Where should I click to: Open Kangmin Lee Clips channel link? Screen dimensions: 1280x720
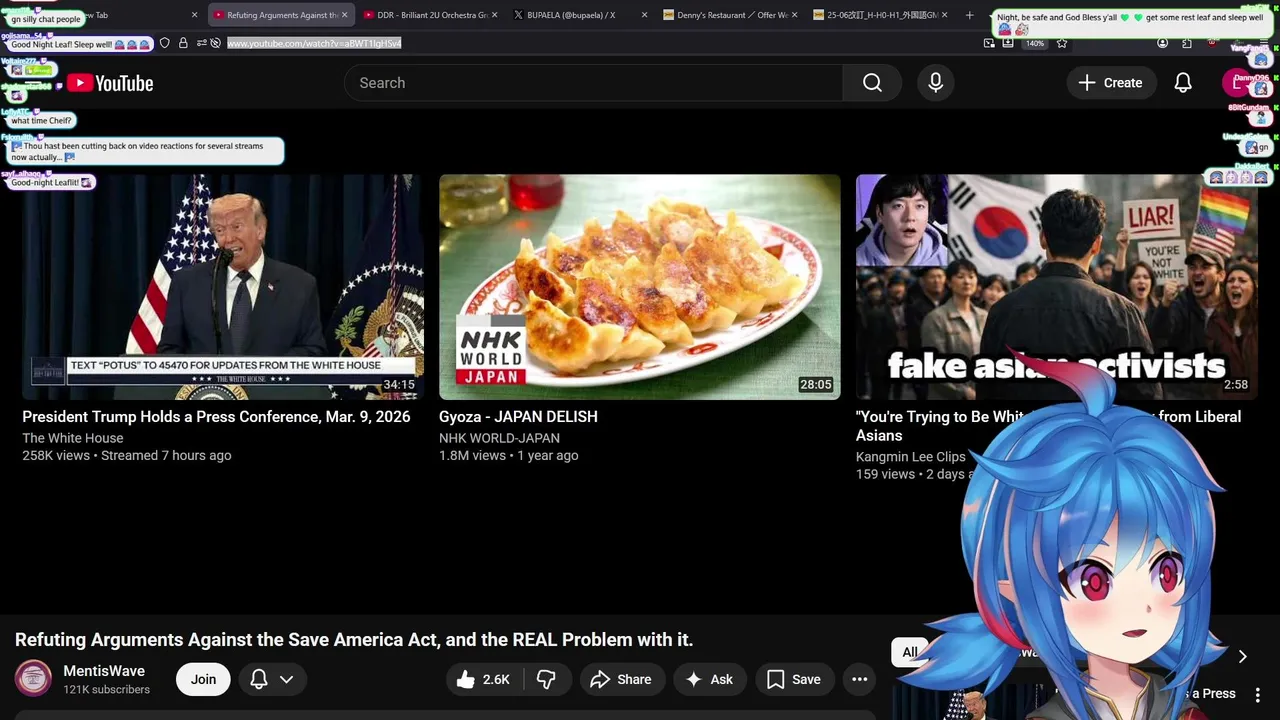click(x=910, y=457)
